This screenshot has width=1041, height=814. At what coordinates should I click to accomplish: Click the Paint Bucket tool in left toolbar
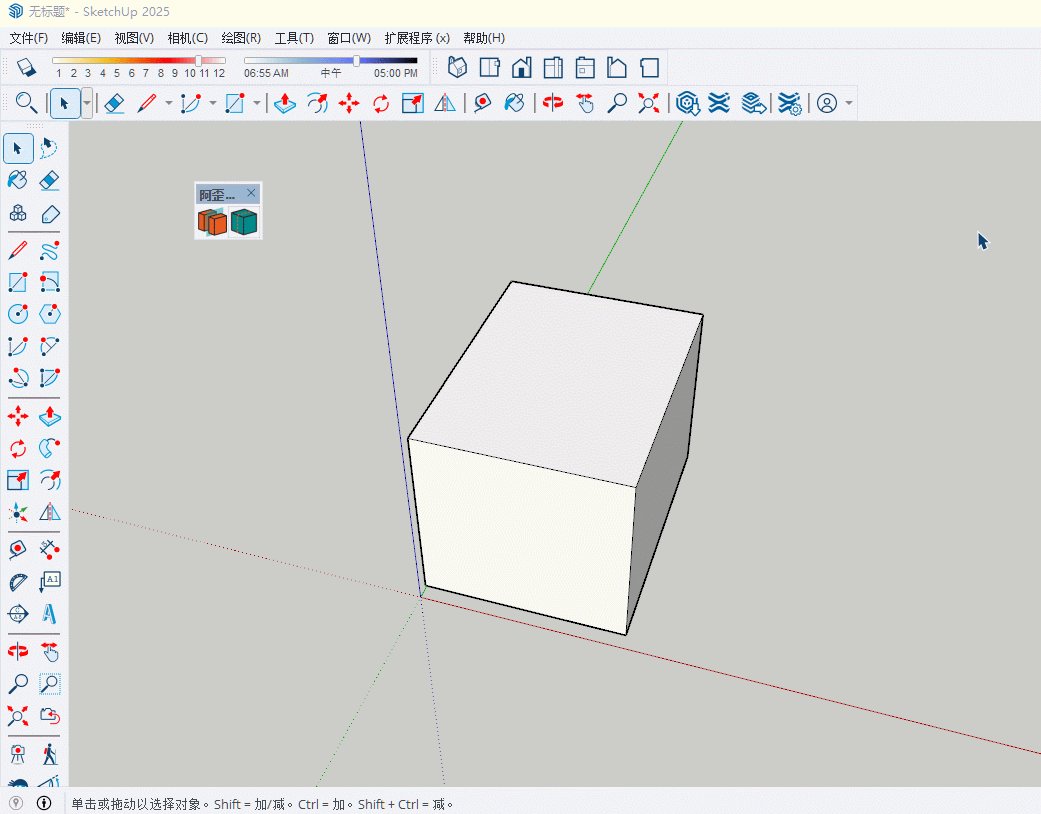pos(17,180)
